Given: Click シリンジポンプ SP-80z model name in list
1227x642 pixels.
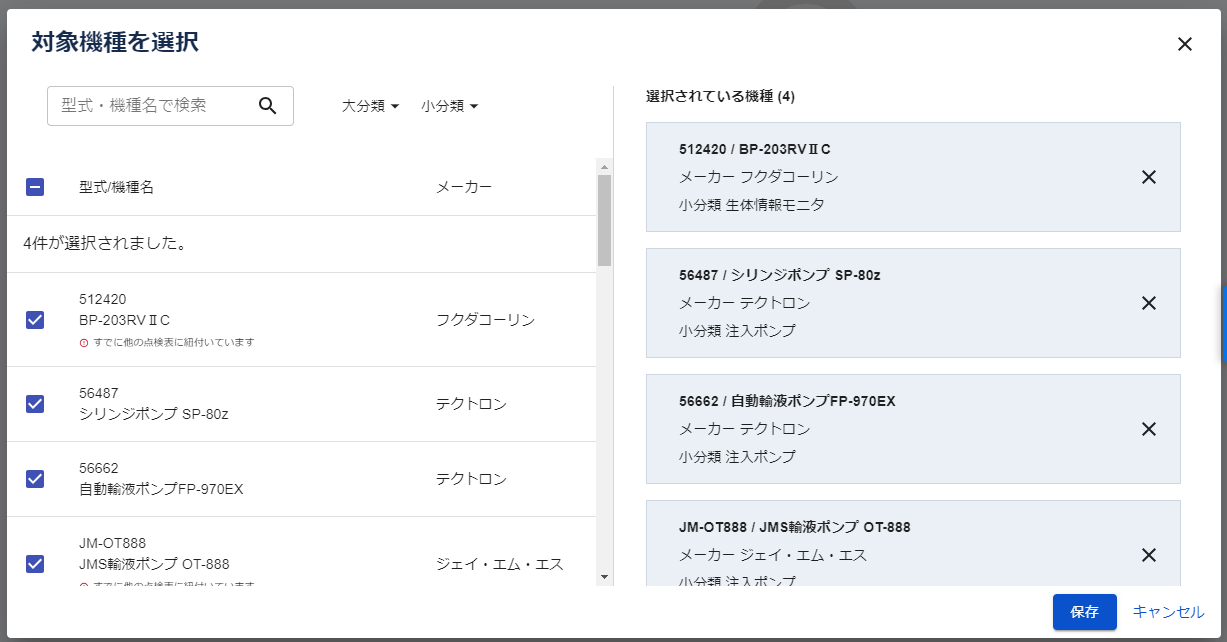Looking at the screenshot, I should click(x=154, y=414).
